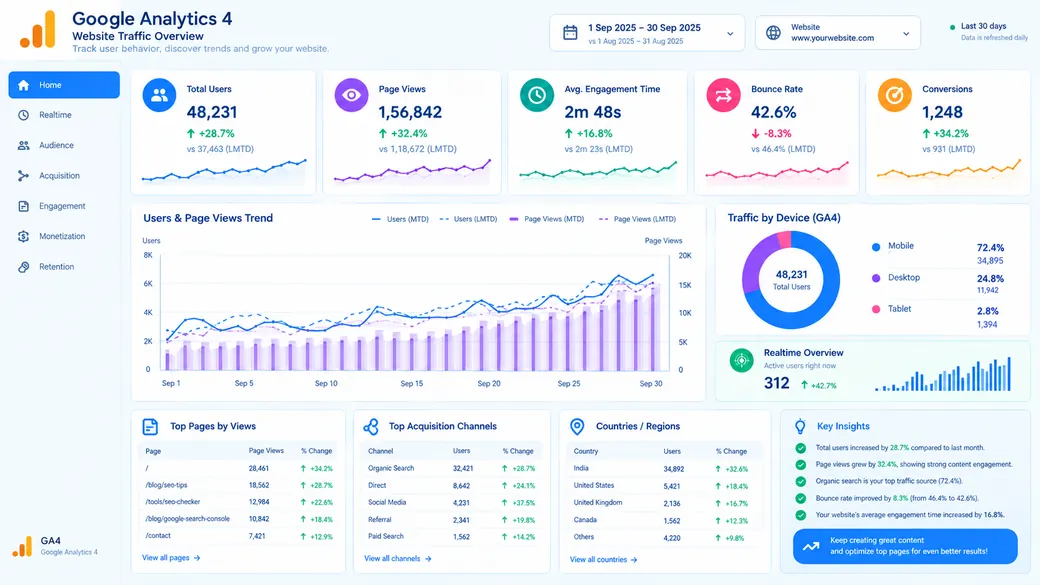Screen dimensions: 1040x585
Task: Click the Bounce Rate 42.6% value
Action: pos(773,112)
